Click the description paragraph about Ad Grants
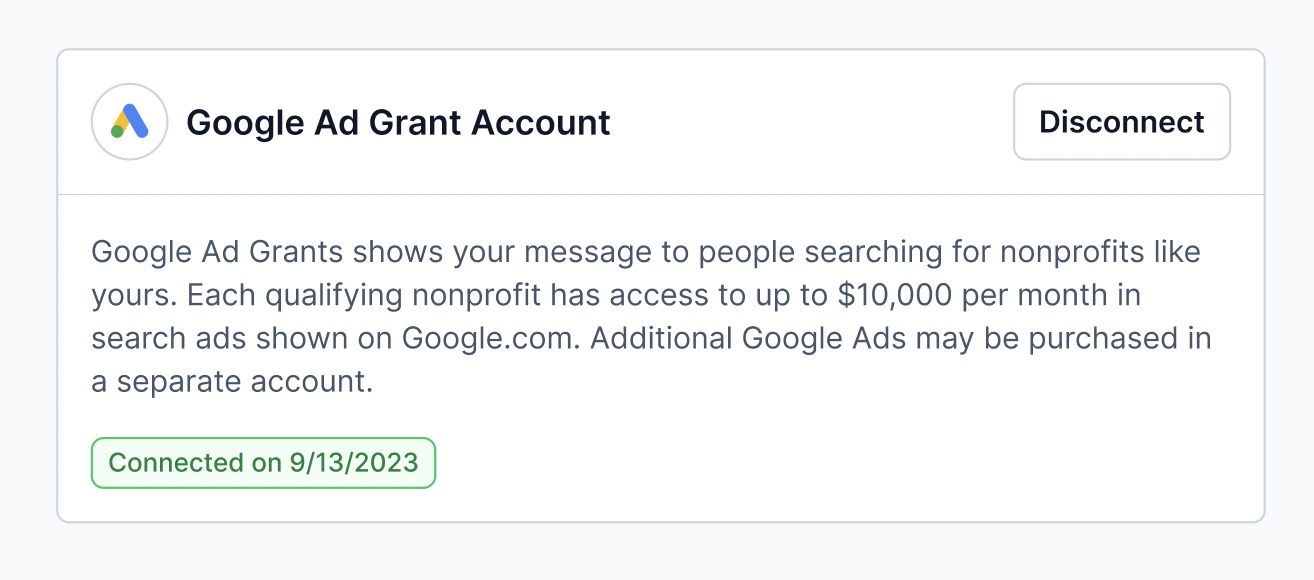The image size is (1314, 580). 651,317
